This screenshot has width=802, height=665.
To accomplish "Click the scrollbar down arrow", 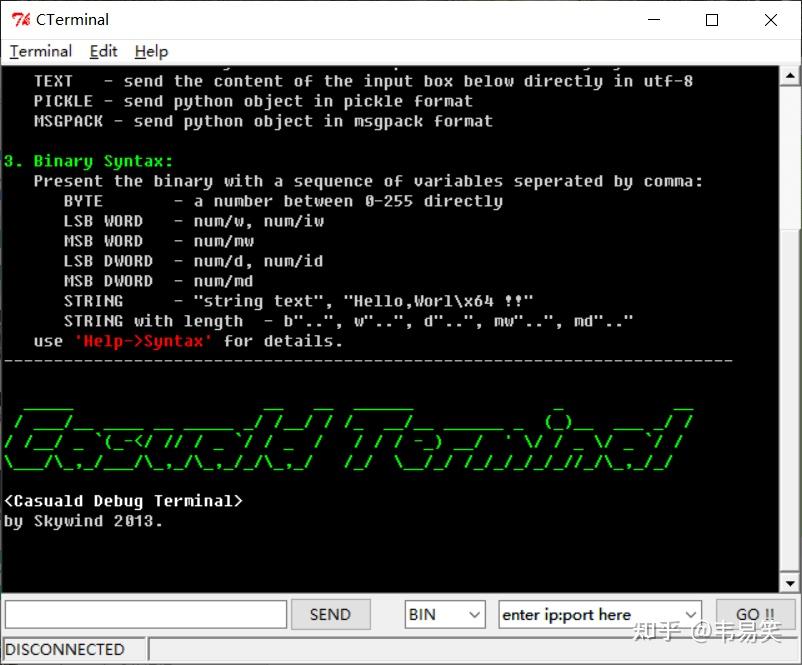I will (790, 581).
